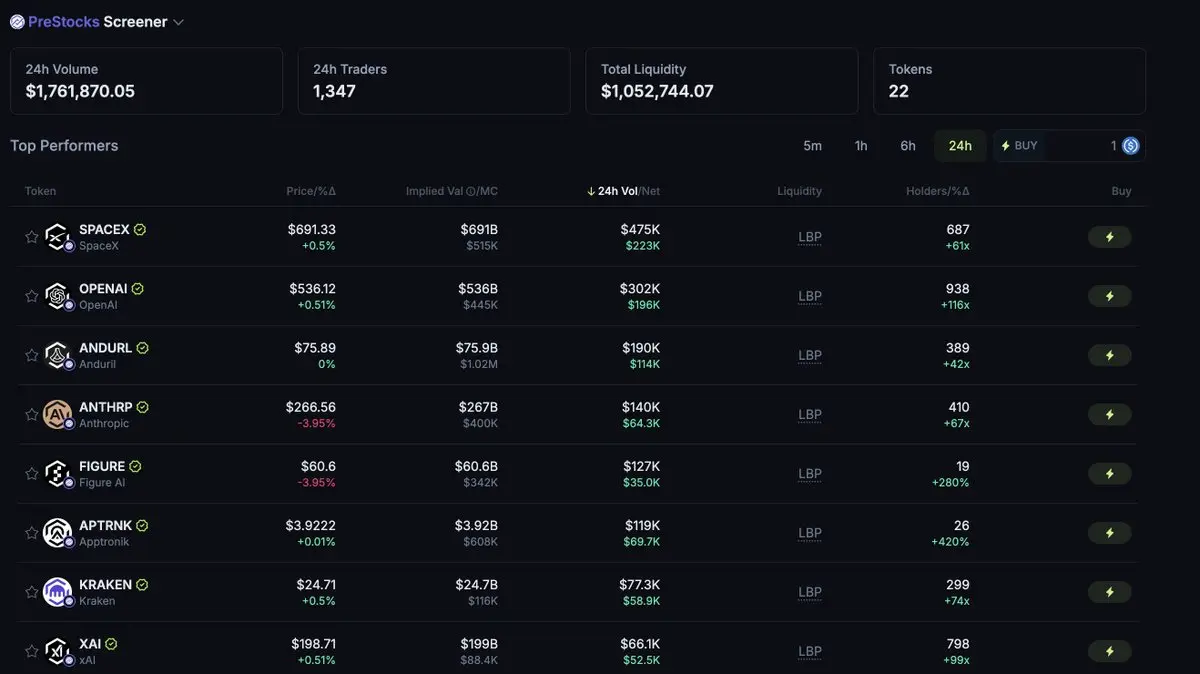1200x674 pixels.
Task: Quick buy OPENAI with lightning button
Action: tap(1109, 296)
